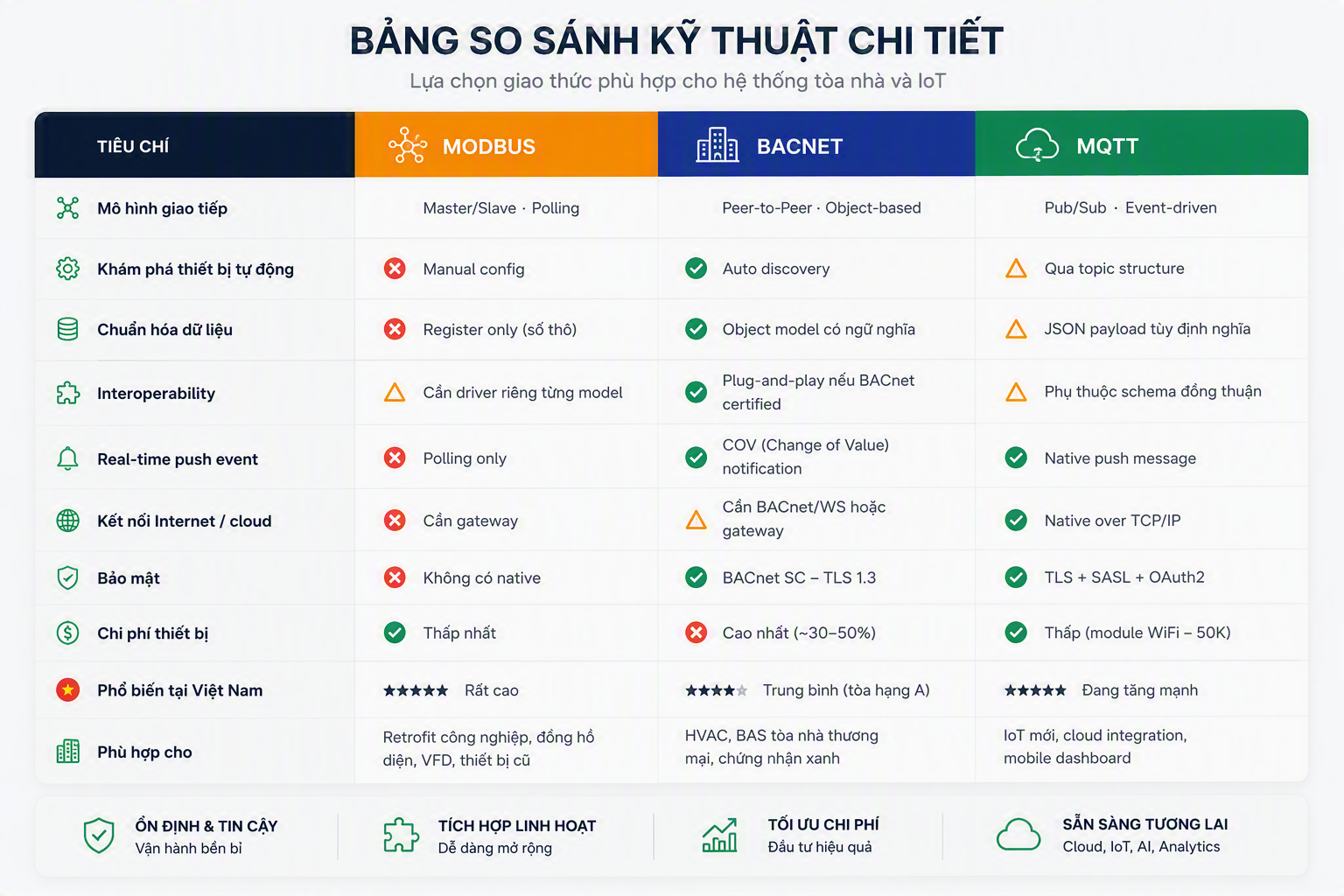
Task: Select the BACNET column header
Action: point(816,144)
